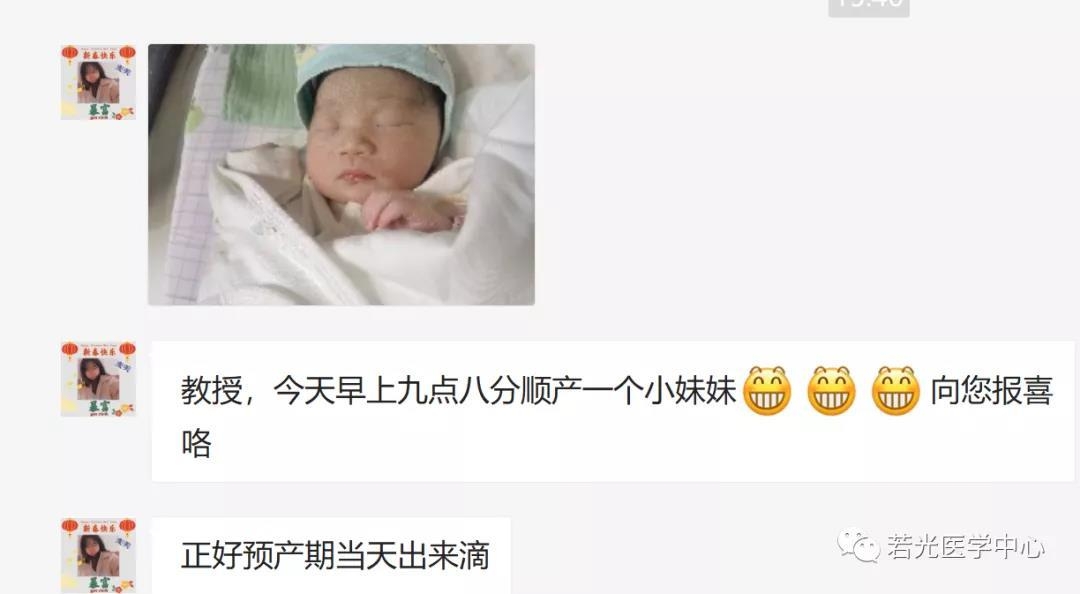Click the word 顺产 in the message

551,391
